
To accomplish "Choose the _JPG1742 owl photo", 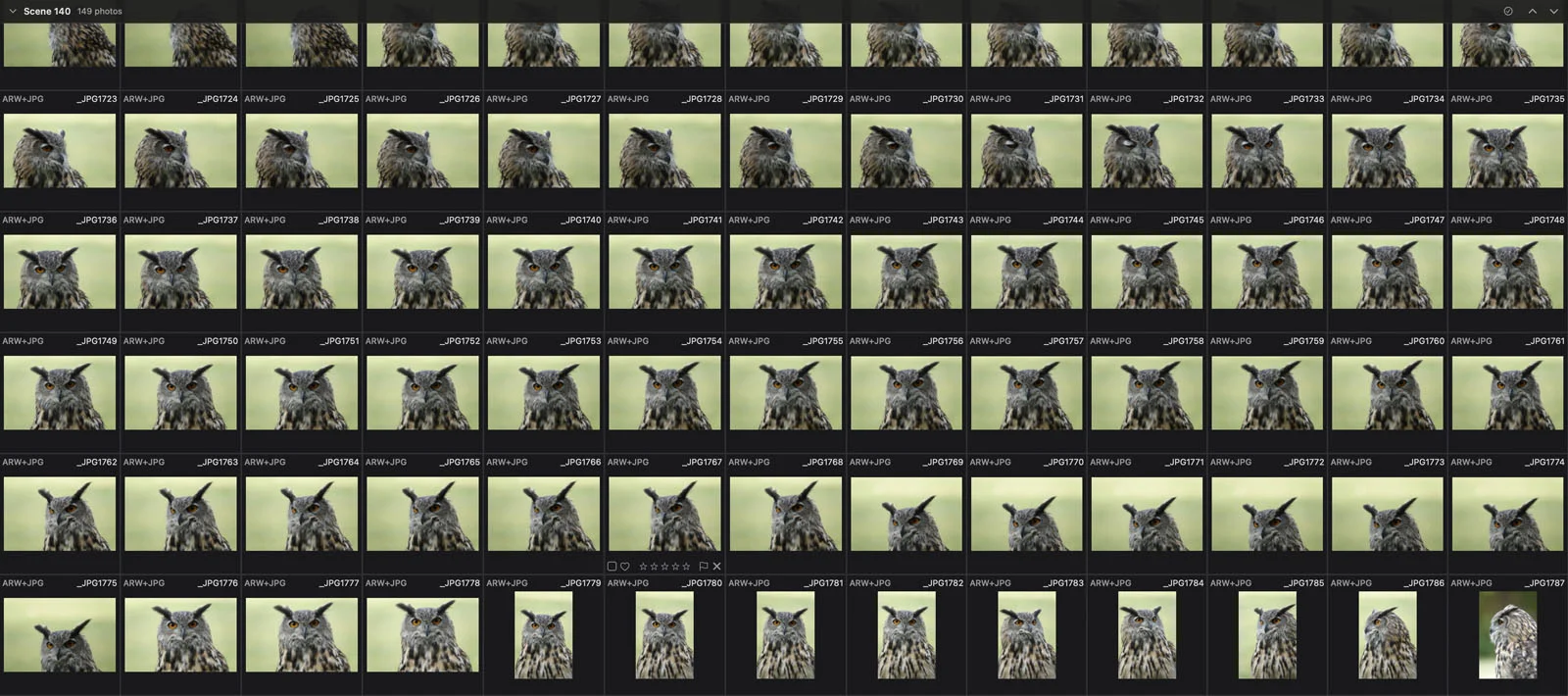I will point(785,272).
